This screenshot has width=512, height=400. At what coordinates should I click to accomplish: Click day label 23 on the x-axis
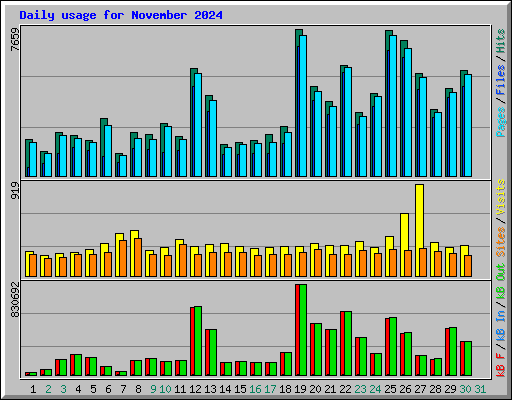pyautogui.click(x=360, y=389)
